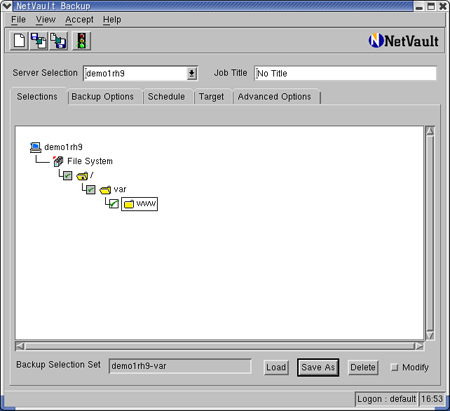The image size is (450, 411).
Task: Click the File System plugin icon
Action: pos(58,161)
